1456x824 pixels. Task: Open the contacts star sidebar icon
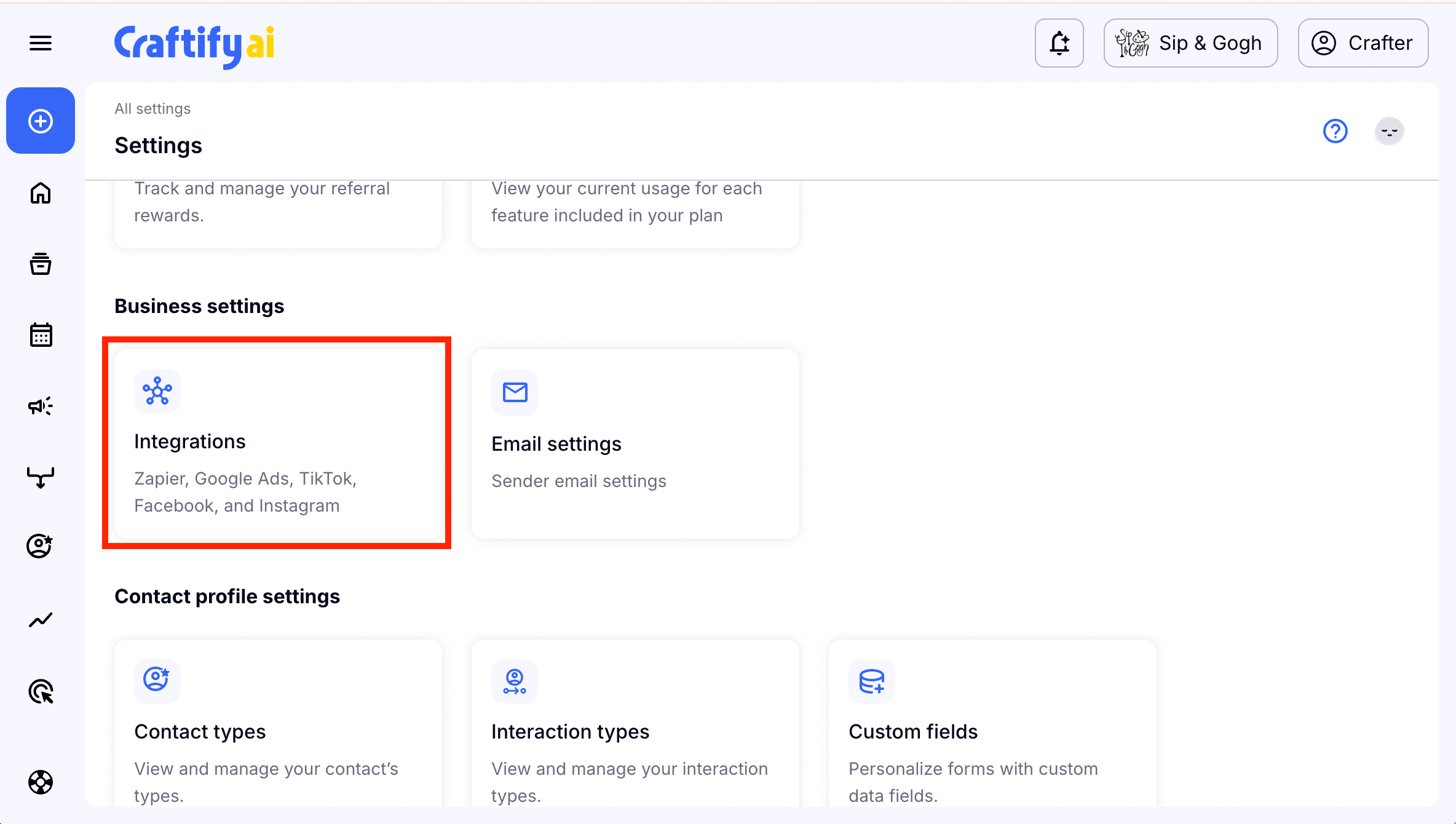click(41, 546)
